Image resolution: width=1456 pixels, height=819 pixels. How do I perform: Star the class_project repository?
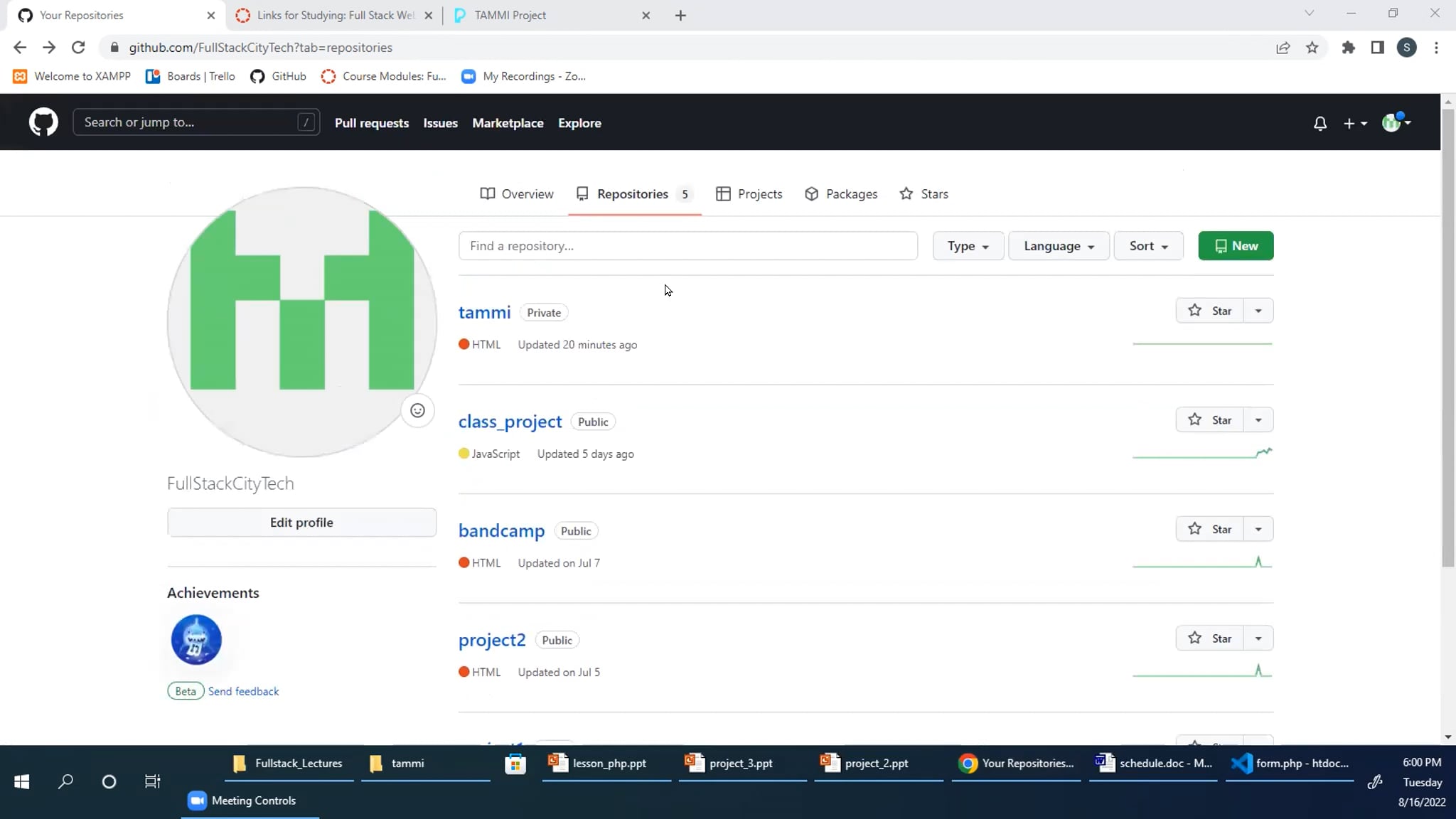[x=1209, y=420]
